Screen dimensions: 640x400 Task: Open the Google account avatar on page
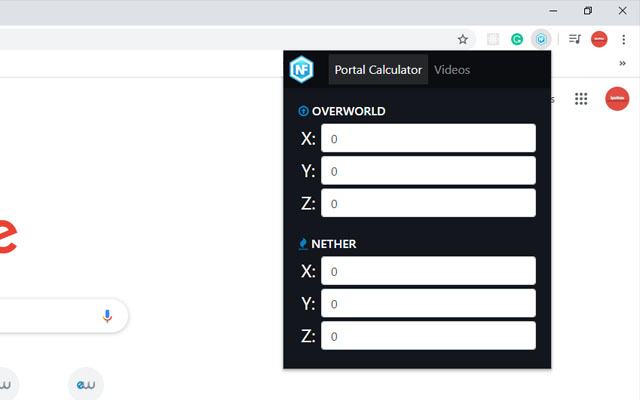pyautogui.click(x=617, y=99)
